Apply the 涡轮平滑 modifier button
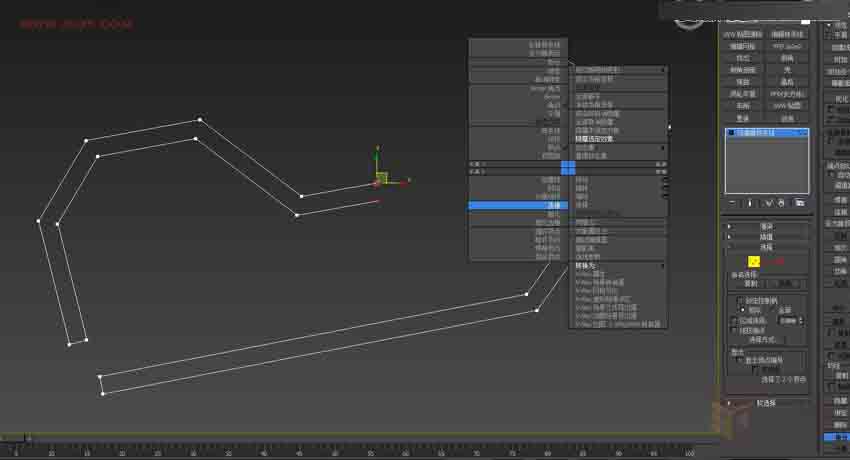The height and width of the screenshot is (460, 850). [x=743, y=94]
